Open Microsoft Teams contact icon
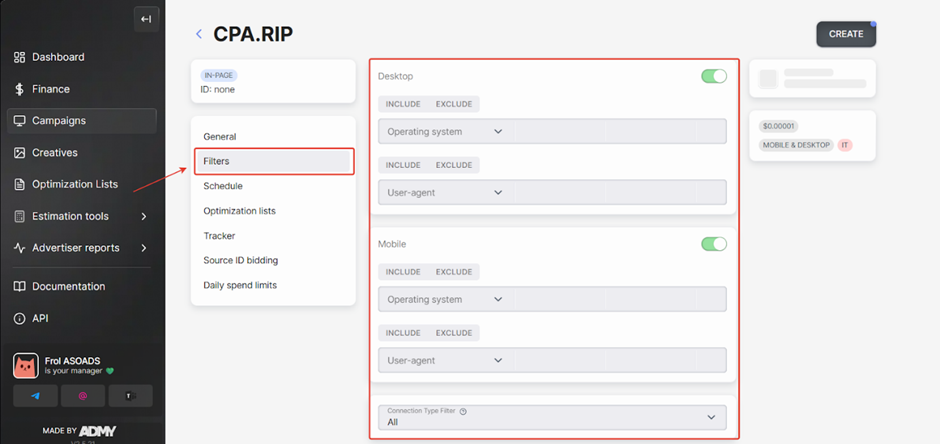Screen dimensions: 940x444 (129, 396)
